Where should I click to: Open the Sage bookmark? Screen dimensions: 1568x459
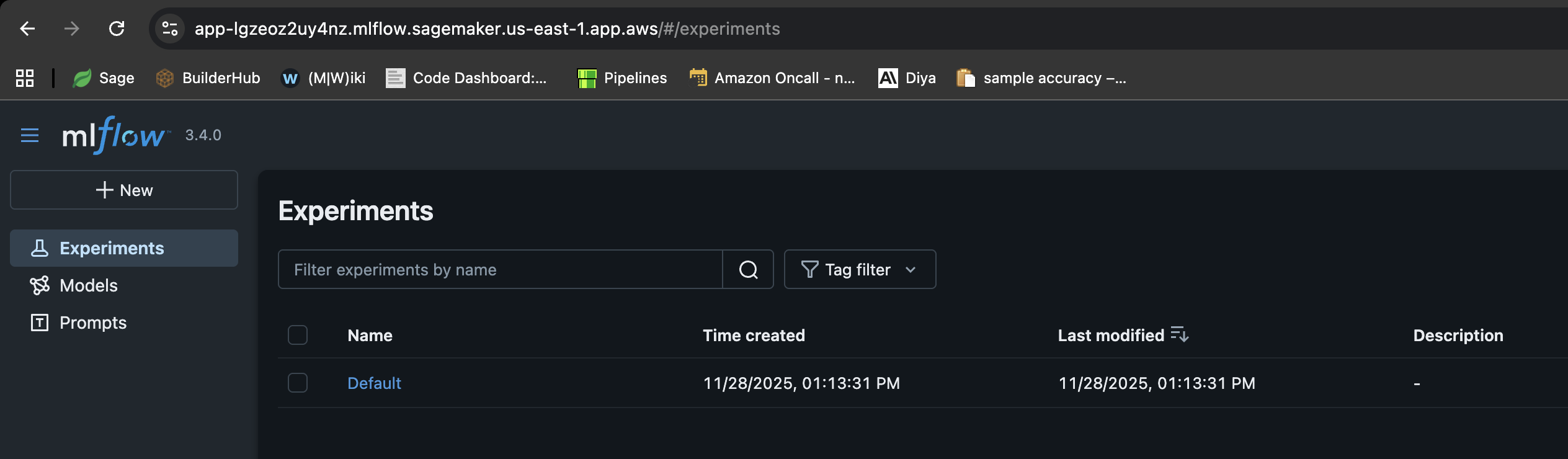tap(104, 78)
